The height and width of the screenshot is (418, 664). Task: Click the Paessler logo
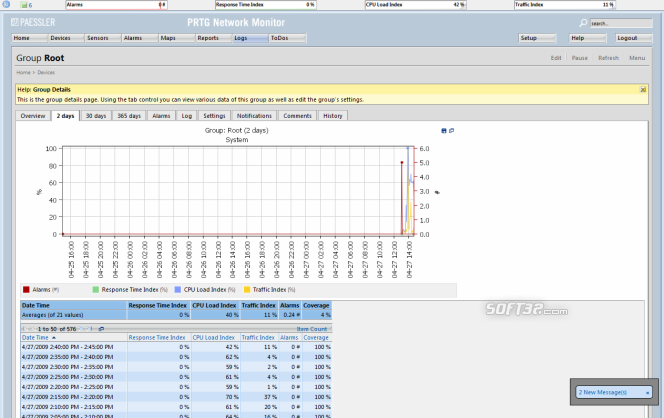(33, 22)
